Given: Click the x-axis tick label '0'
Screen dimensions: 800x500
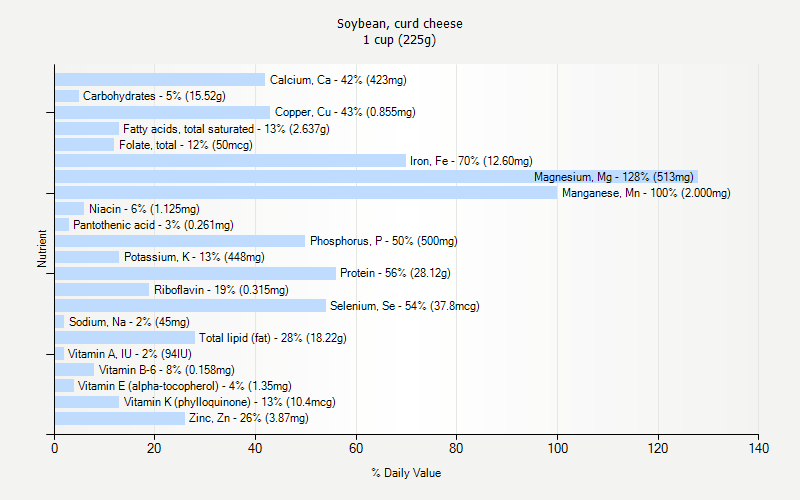Looking at the screenshot, I should point(55,448).
